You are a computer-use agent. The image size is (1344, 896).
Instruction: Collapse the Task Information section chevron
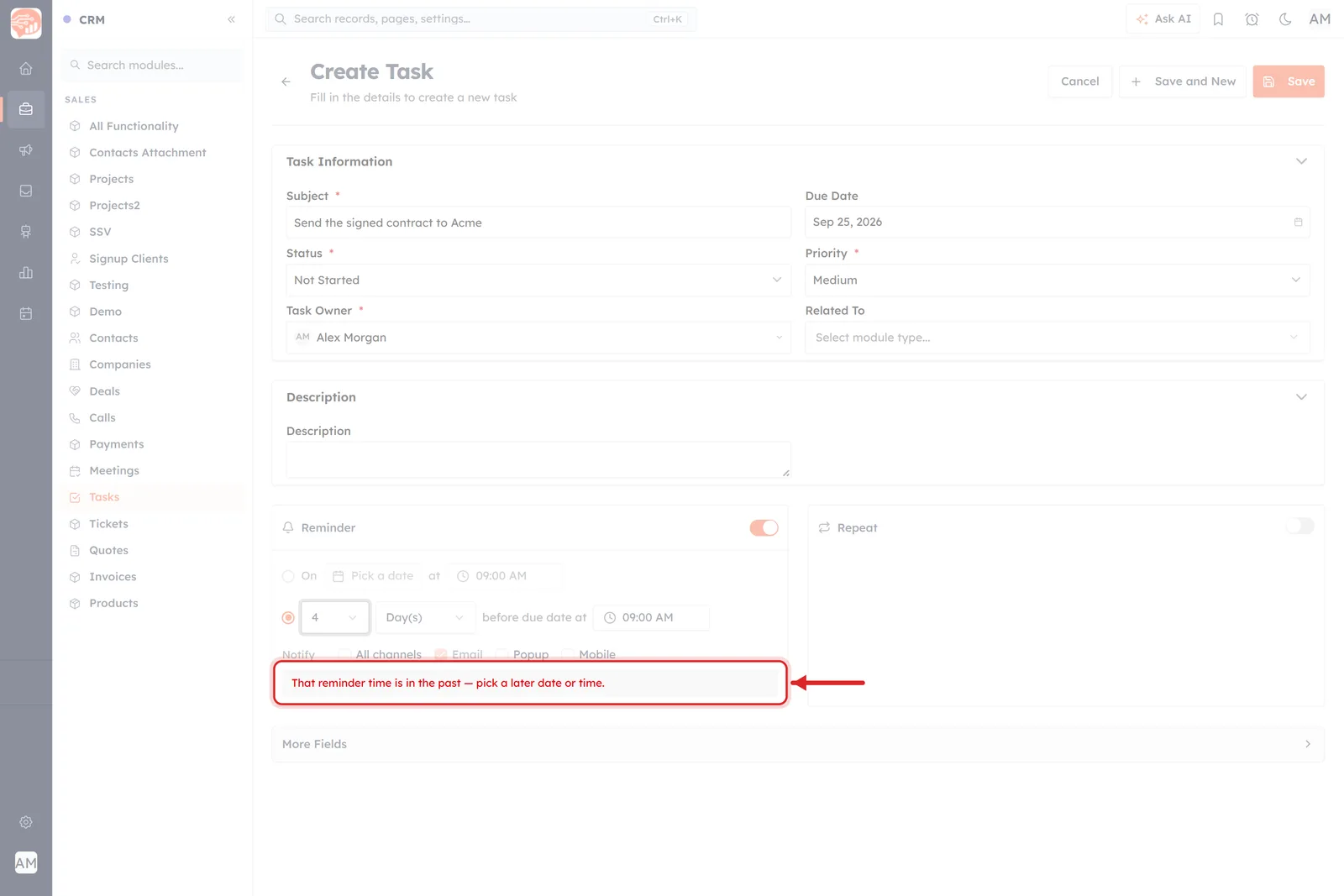1301,161
